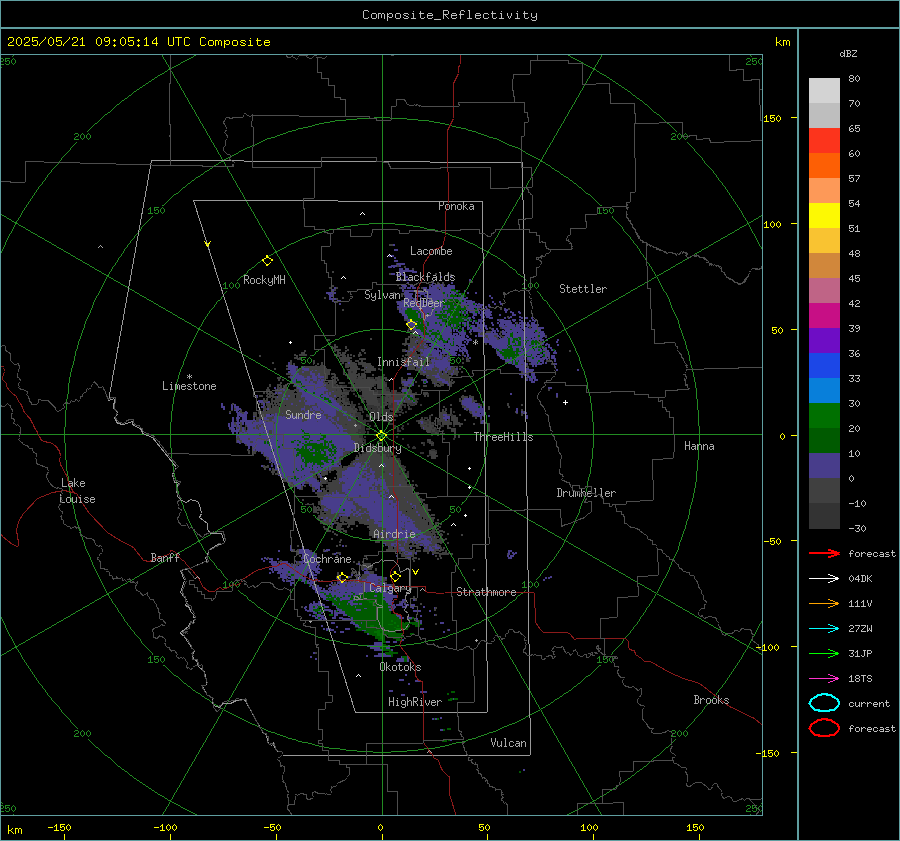Click the asterisk marker above Limestone
The height and width of the screenshot is (841, 900).
pyautogui.click(x=189, y=377)
